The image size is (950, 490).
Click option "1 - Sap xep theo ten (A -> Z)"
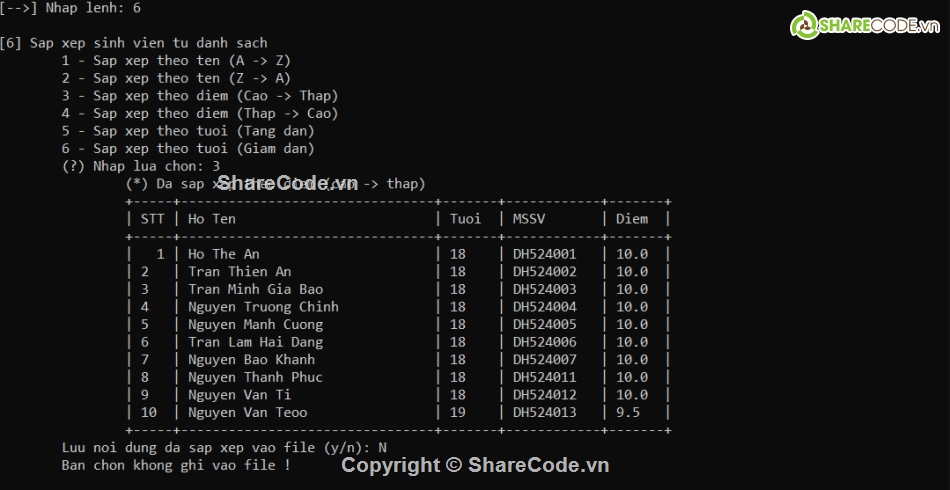tap(176, 61)
